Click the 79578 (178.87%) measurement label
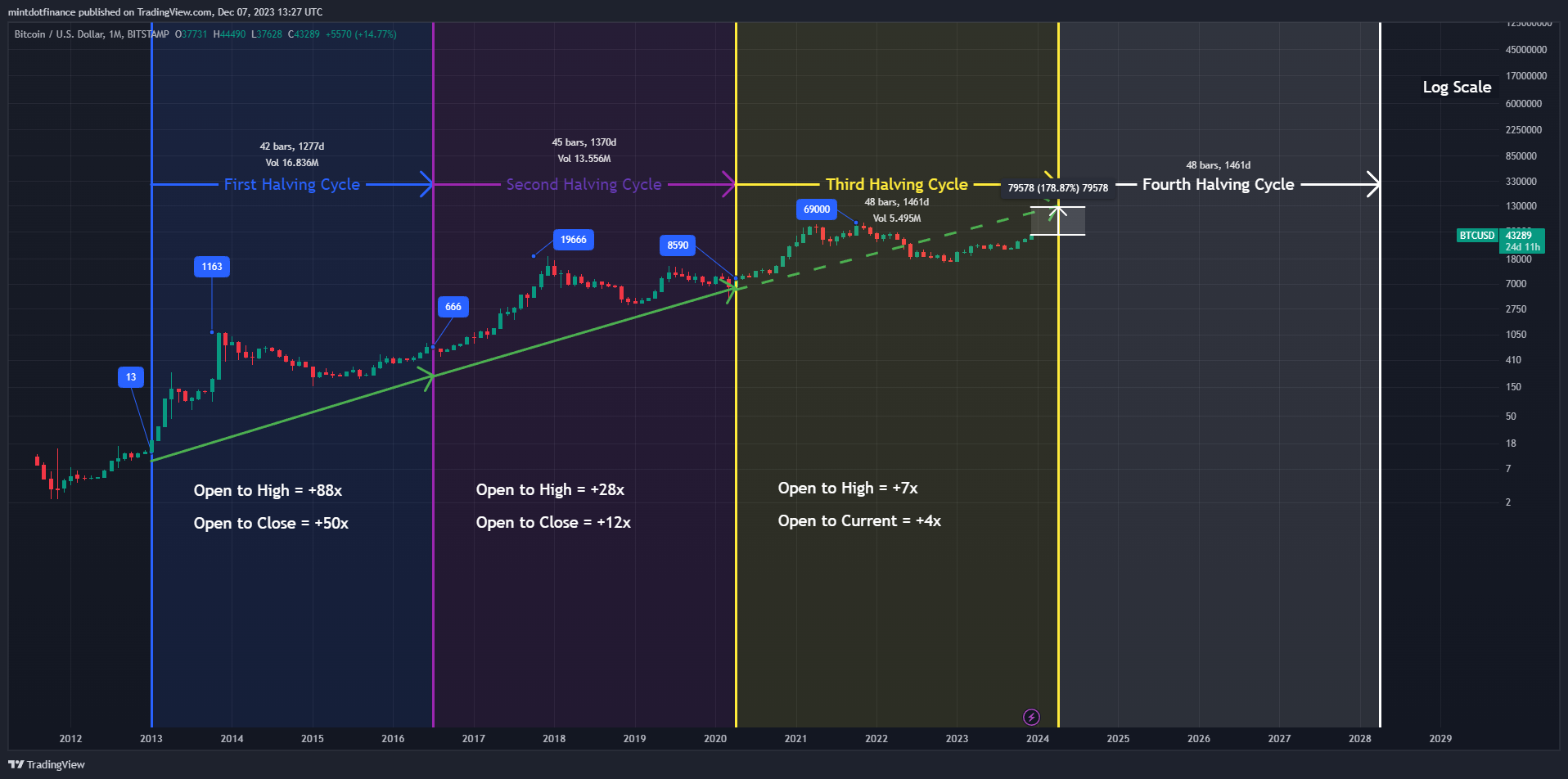 click(1057, 188)
